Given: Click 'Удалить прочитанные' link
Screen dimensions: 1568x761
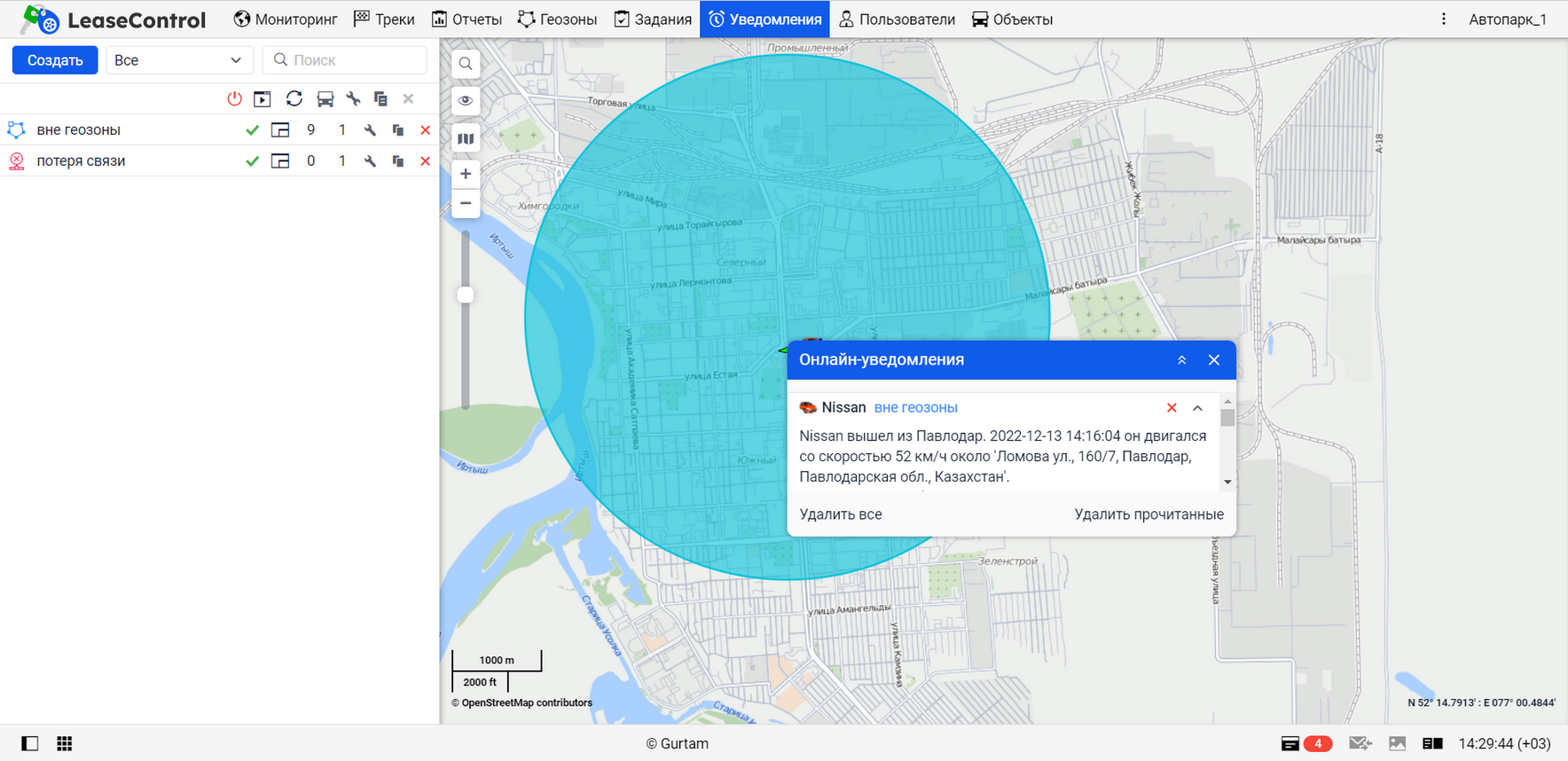Looking at the screenshot, I should [1149, 514].
